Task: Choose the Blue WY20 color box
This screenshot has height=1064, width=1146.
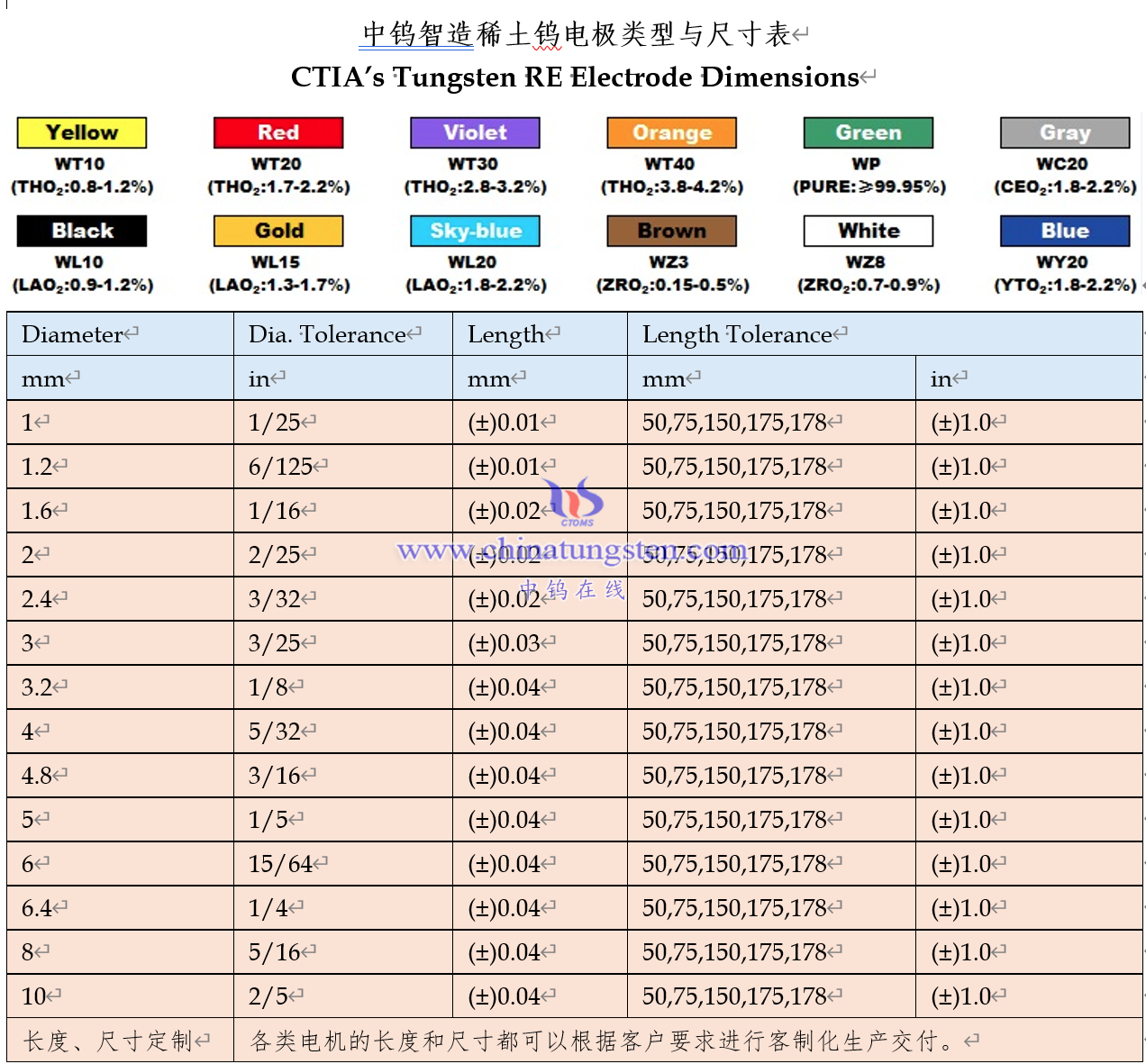Action: pyautogui.click(x=1065, y=231)
